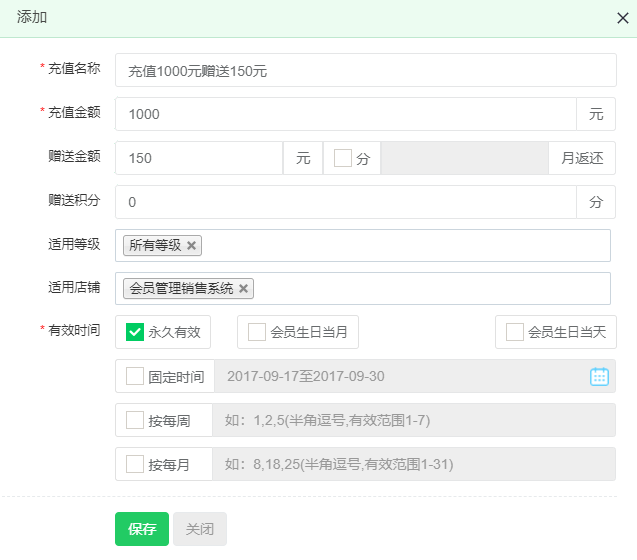Screen dimensions: 637x560
Task: Click the 有效时间 field label
Action: (74, 330)
